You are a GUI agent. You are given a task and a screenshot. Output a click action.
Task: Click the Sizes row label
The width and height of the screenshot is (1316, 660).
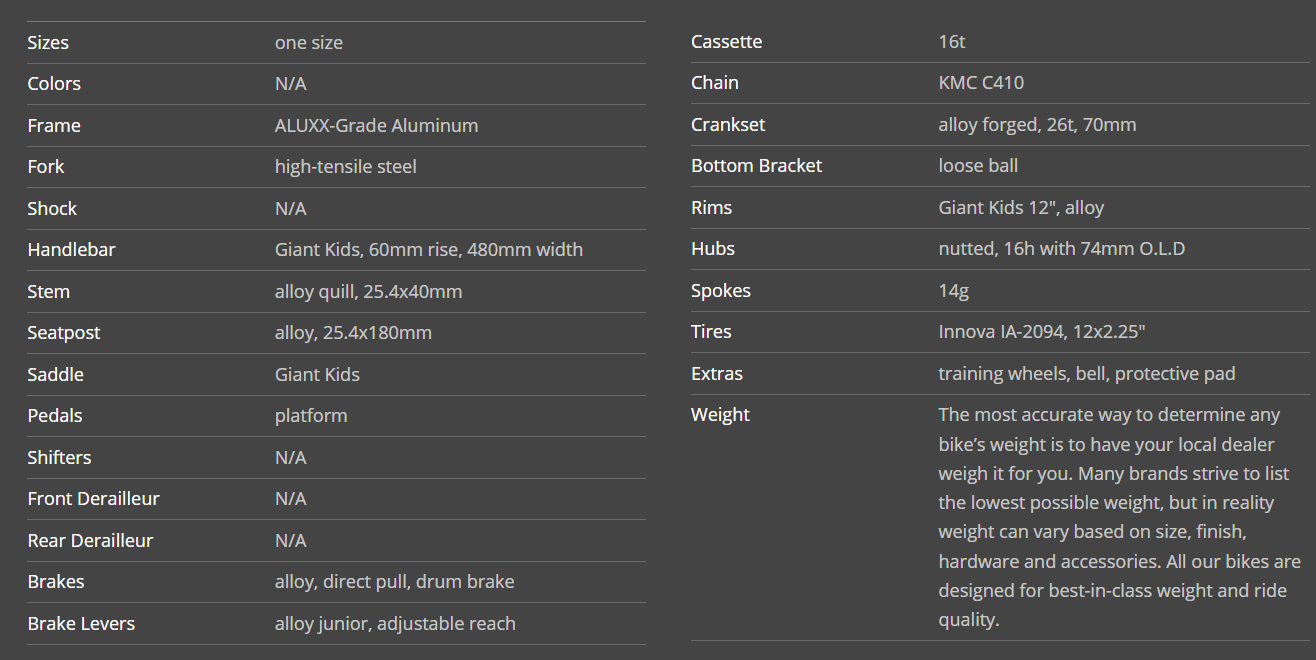[x=48, y=43]
